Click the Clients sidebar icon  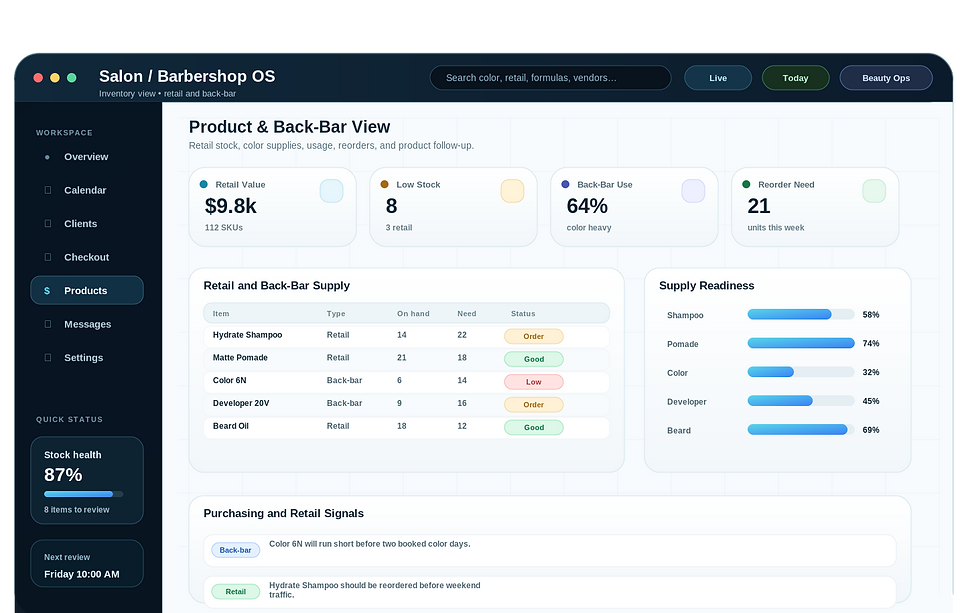[48, 223]
